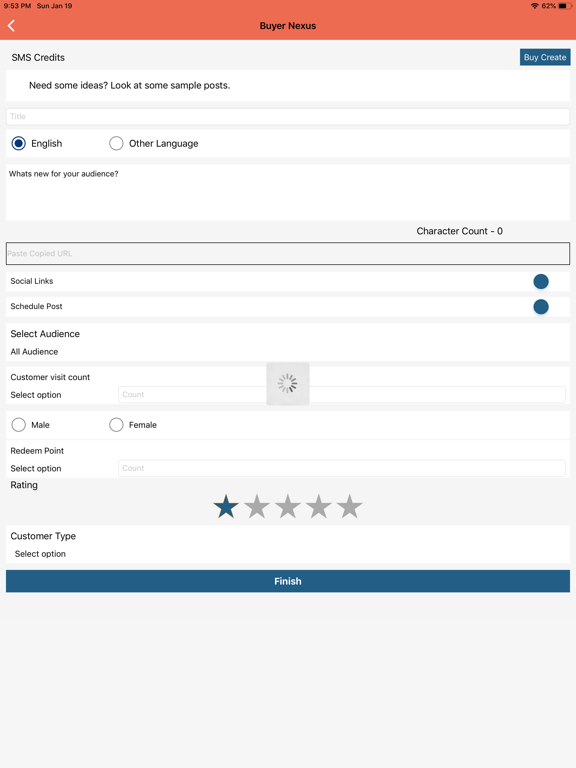Set rating to five stars
The image size is (576, 768).
[349, 506]
